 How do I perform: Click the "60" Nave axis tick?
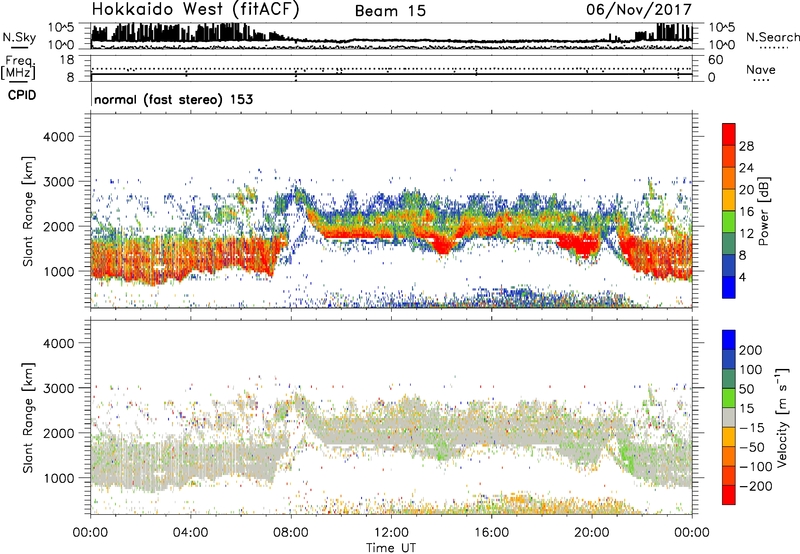coord(715,60)
